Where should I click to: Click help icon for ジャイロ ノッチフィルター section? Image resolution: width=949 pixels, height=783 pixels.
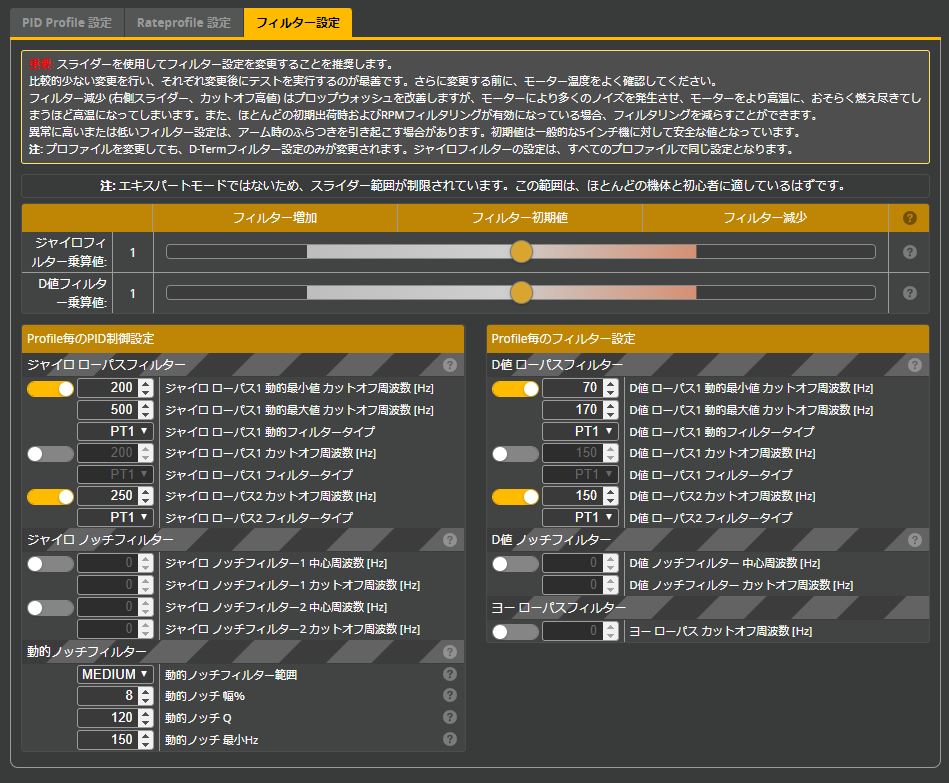(x=450, y=540)
